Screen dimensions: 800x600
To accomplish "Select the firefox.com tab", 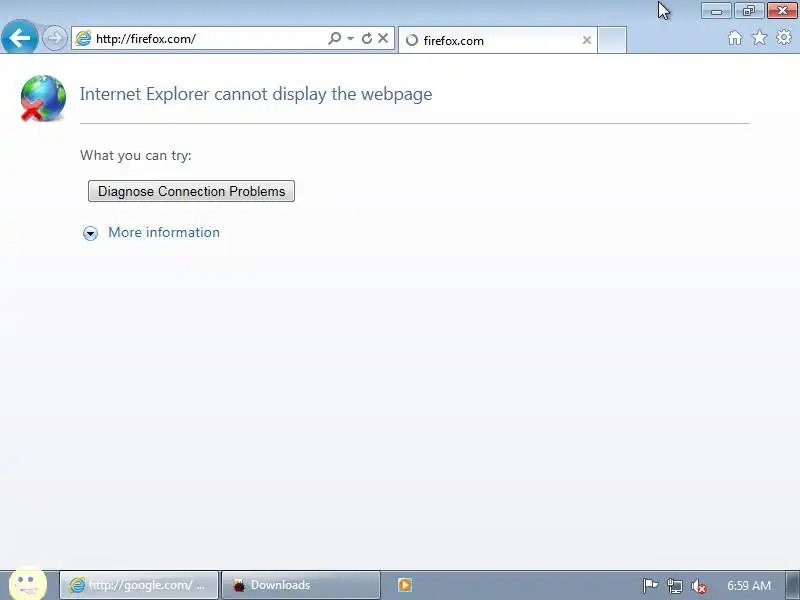I will coord(497,40).
